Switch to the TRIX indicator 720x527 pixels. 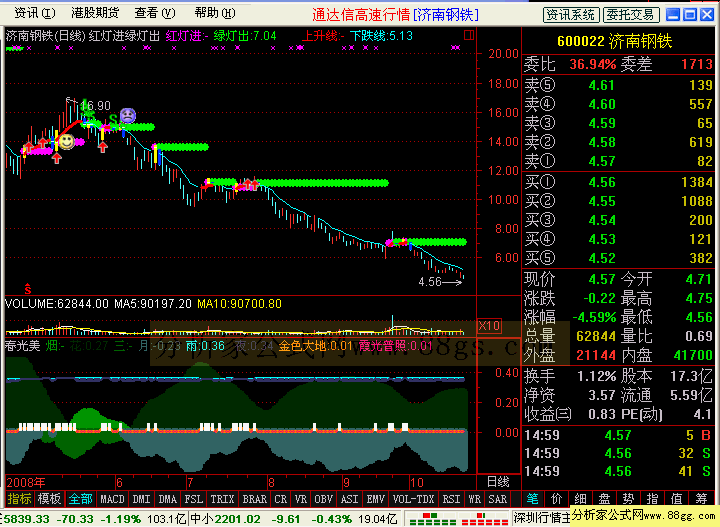[222, 499]
